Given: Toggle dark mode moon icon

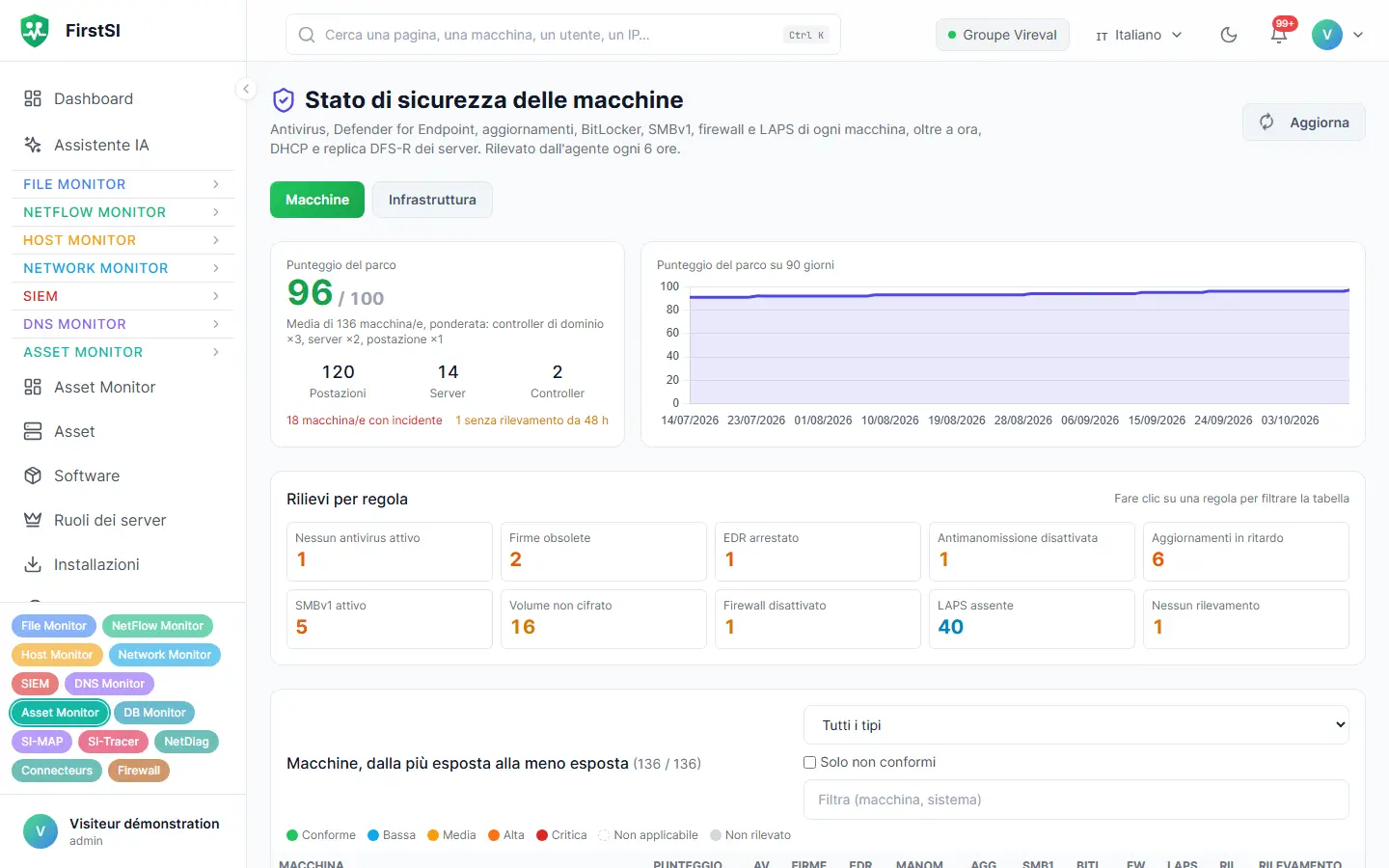Looking at the screenshot, I should (1229, 35).
